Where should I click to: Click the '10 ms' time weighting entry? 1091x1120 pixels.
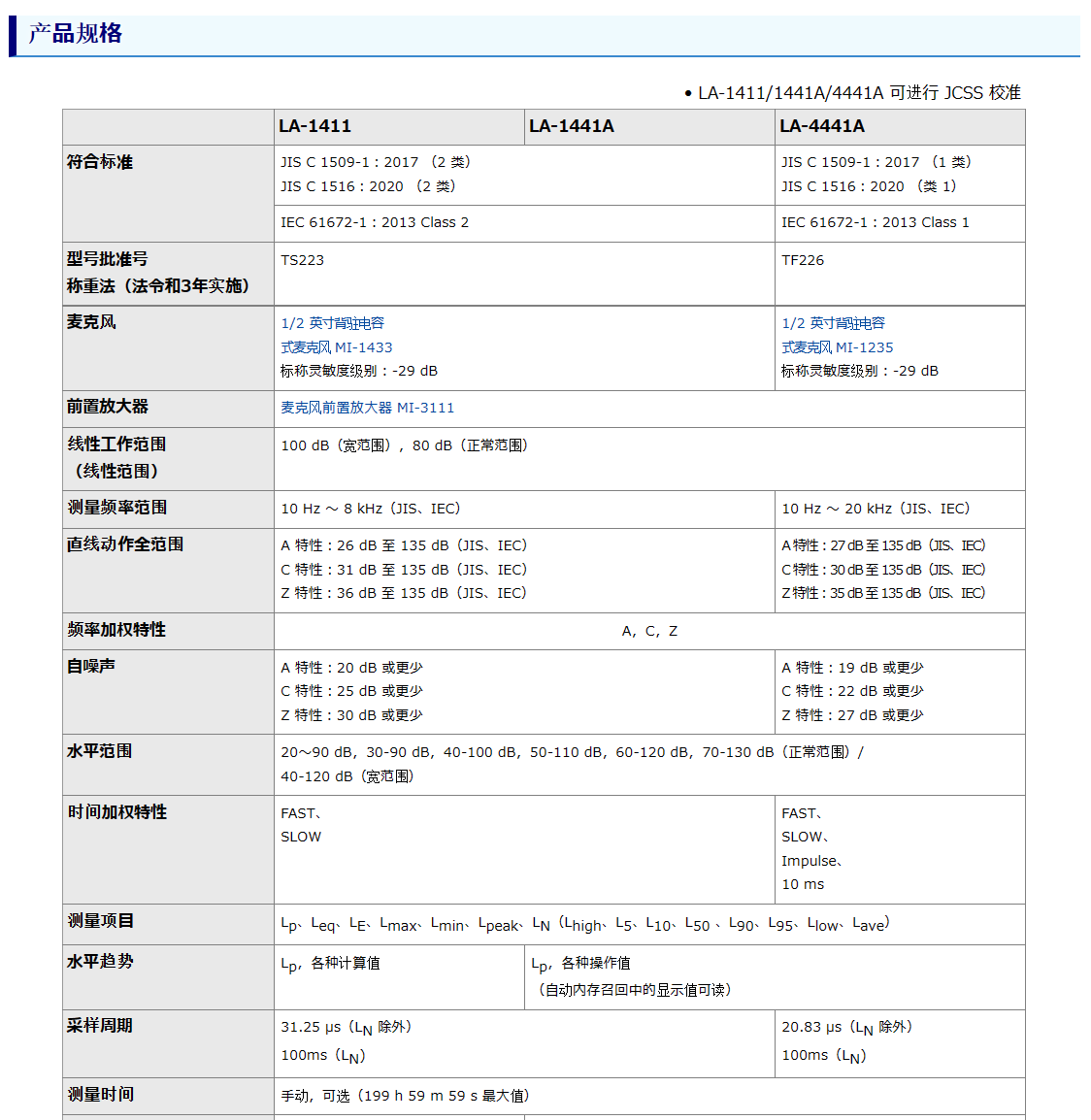pyautogui.click(x=803, y=884)
